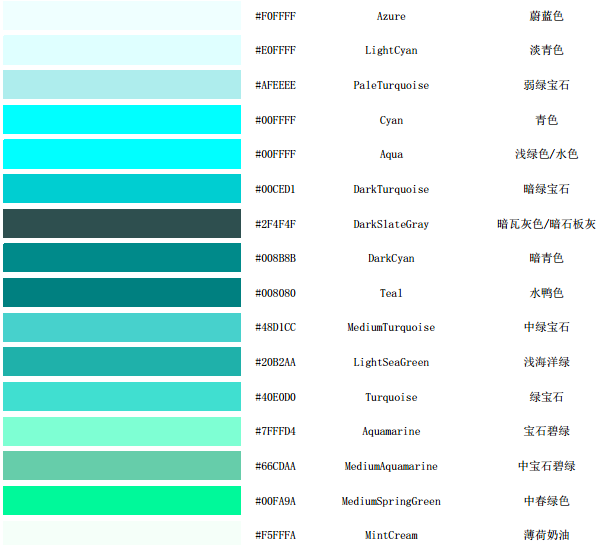Click the hex code #F5FFFA

tap(275, 535)
